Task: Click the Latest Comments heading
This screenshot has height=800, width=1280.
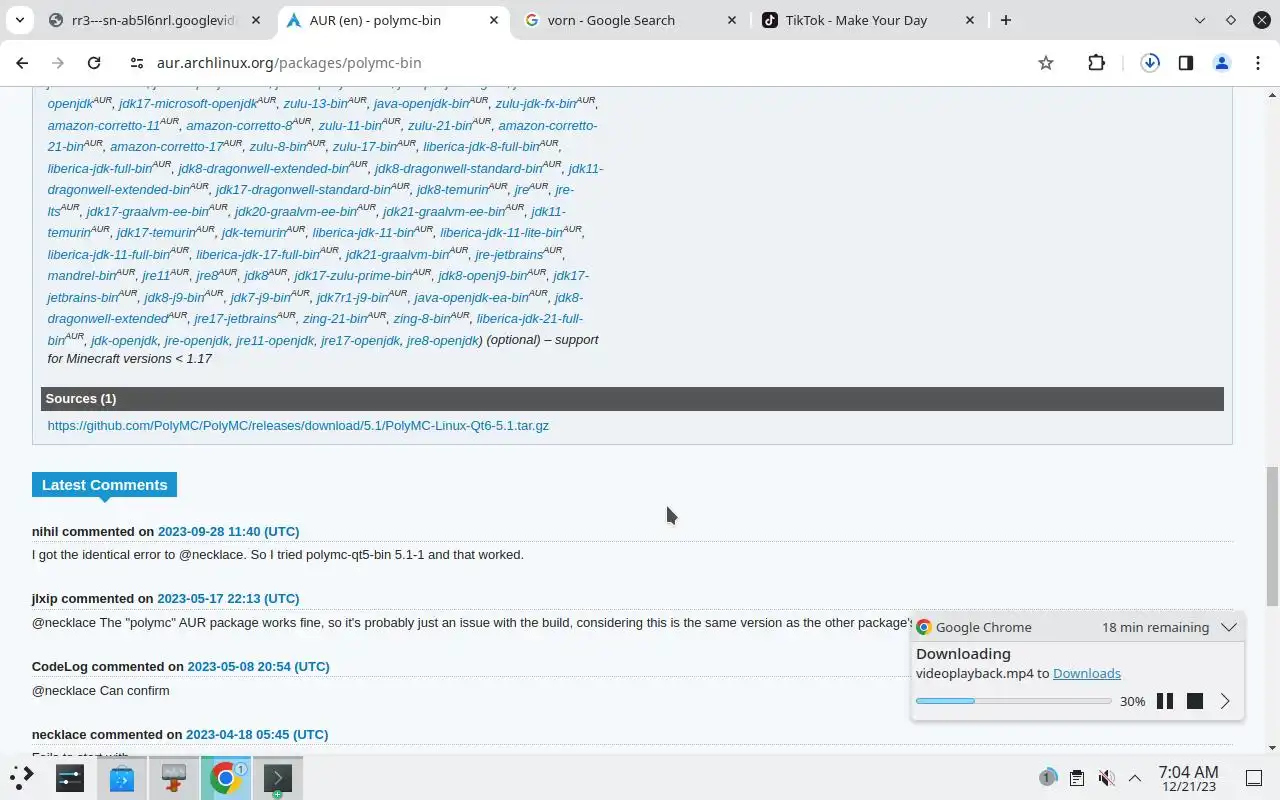Action: click(104, 485)
